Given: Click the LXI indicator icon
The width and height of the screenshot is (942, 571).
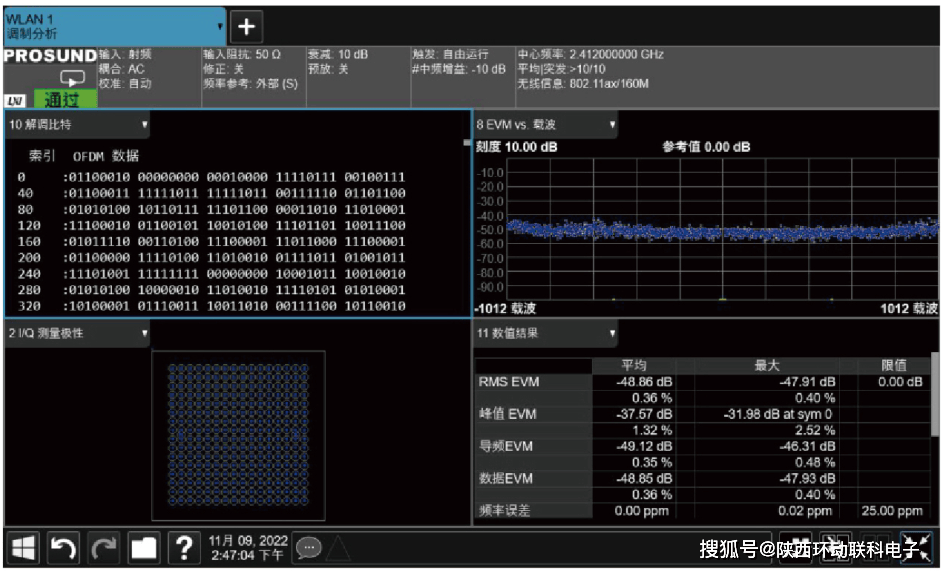Looking at the screenshot, I should [15, 100].
